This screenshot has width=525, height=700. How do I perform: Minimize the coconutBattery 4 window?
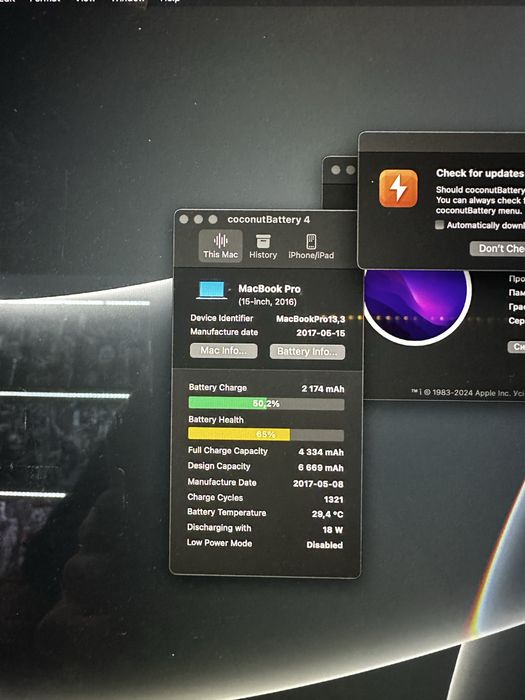pos(198,219)
